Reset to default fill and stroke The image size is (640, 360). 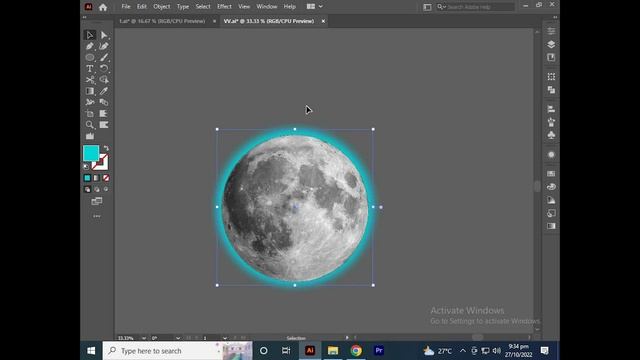pyautogui.click(x=86, y=167)
